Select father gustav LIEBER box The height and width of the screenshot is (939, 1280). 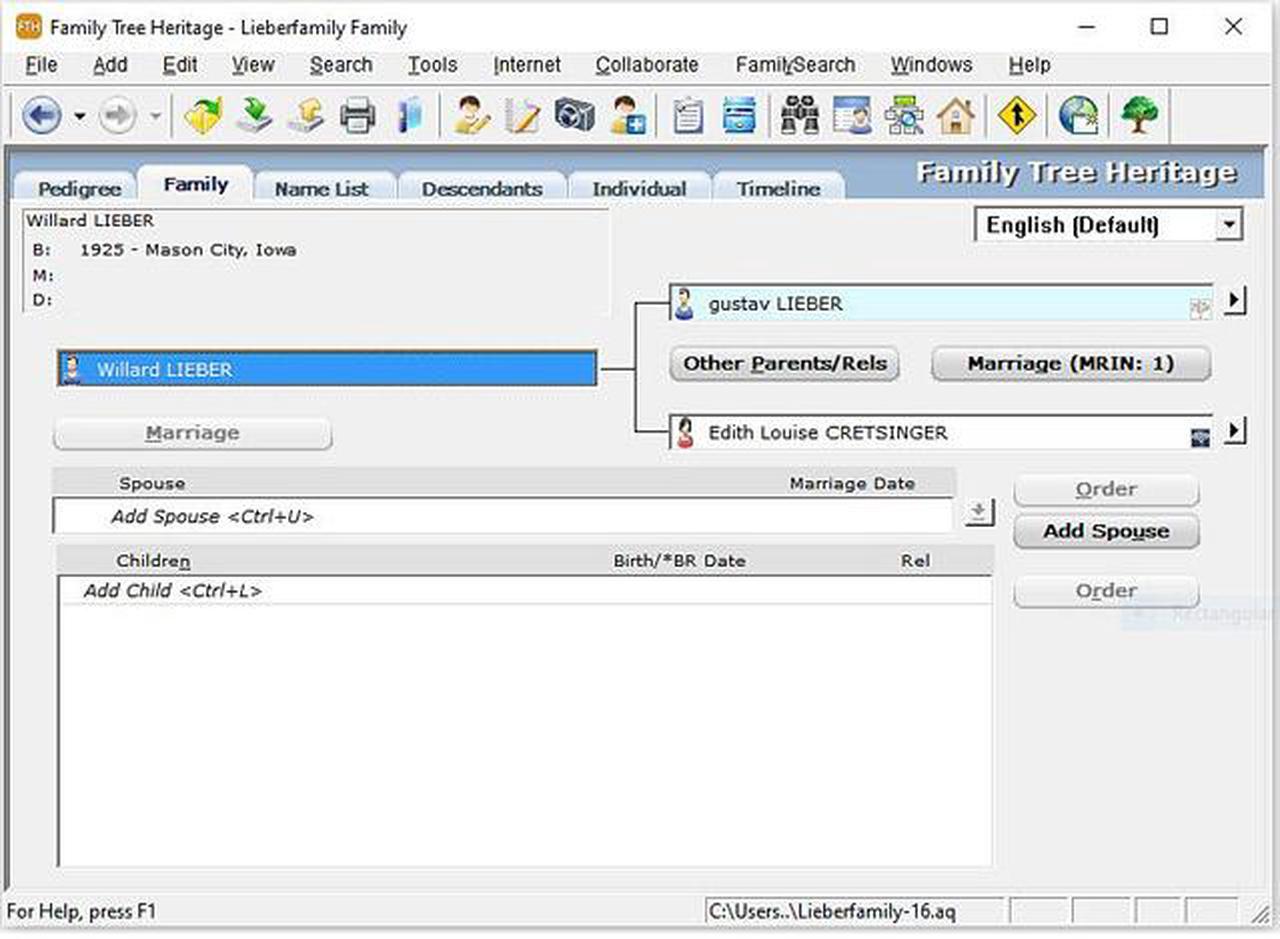coord(941,304)
